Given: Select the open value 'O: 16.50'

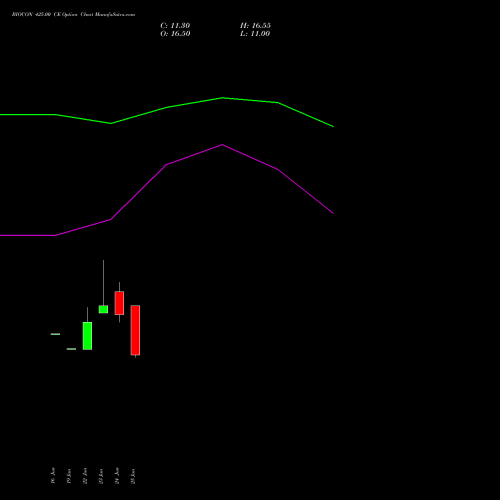Looking at the screenshot, I should (x=175, y=34).
